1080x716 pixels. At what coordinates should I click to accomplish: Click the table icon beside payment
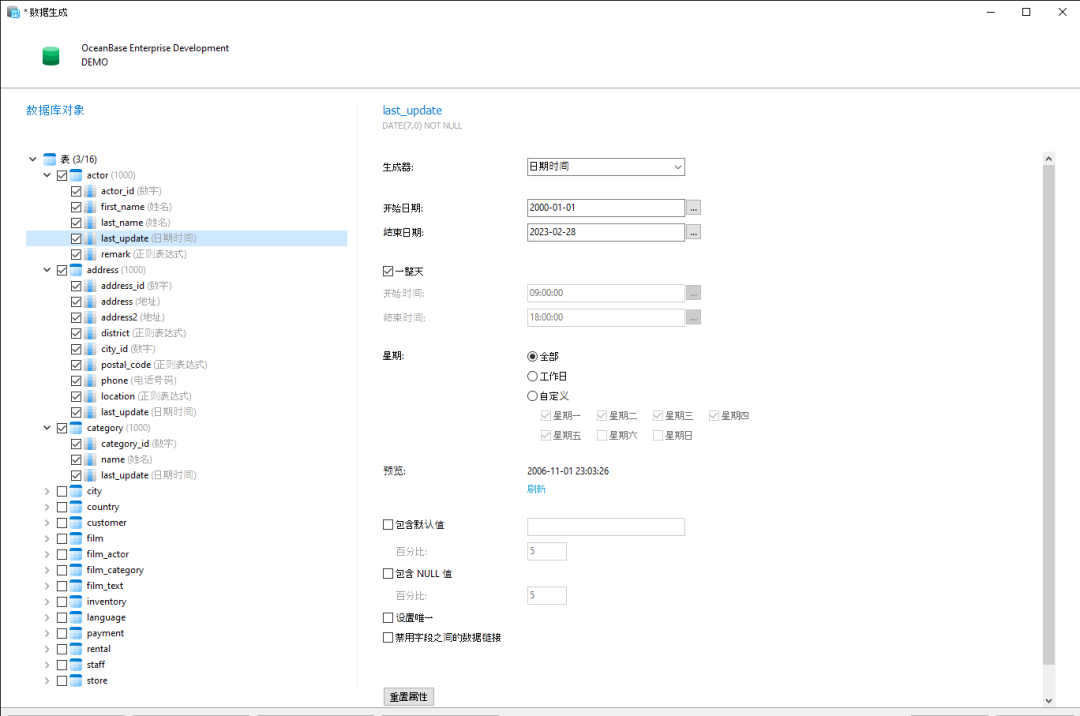click(x=76, y=633)
